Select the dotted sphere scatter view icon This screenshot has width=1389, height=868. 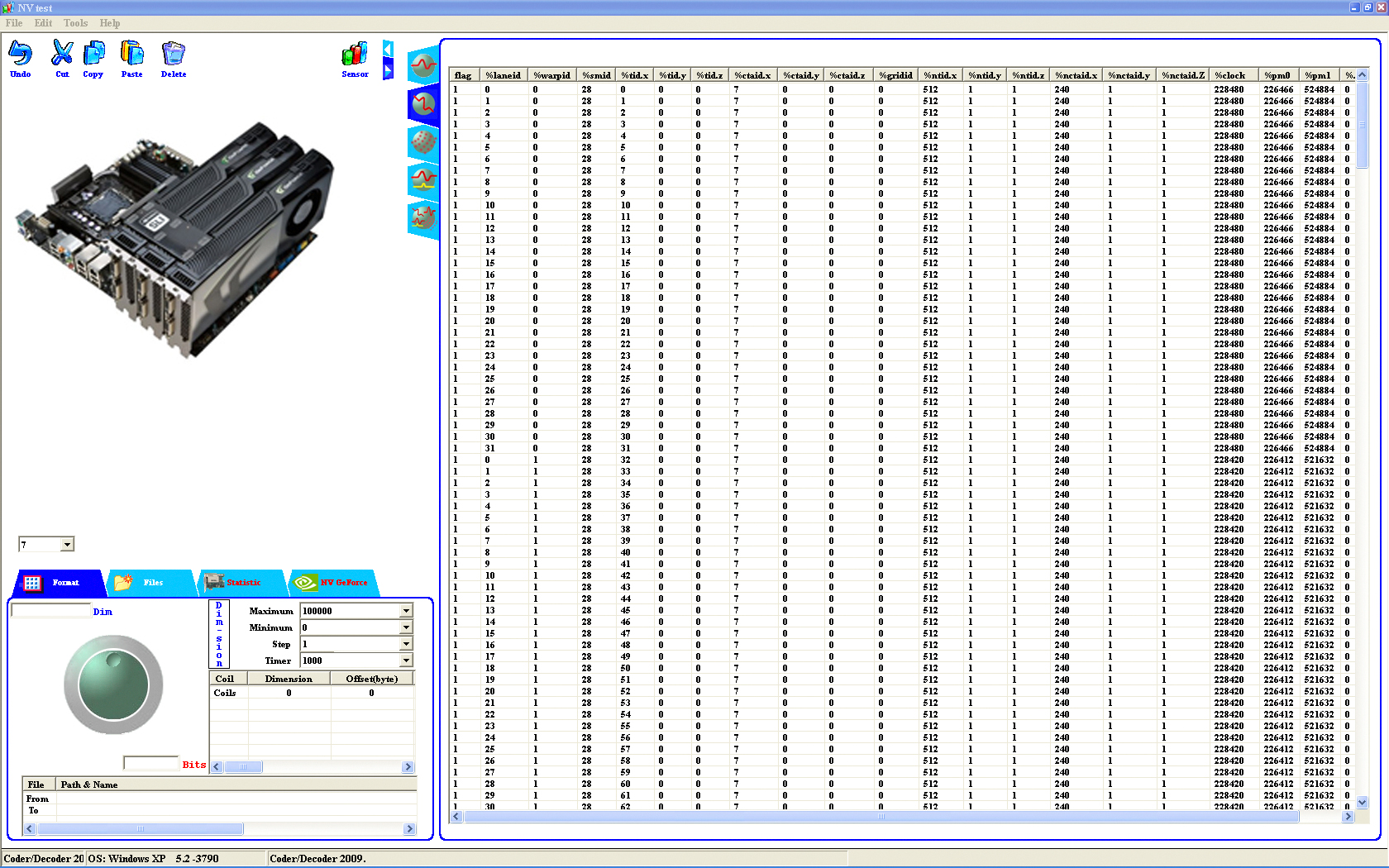[x=422, y=142]
